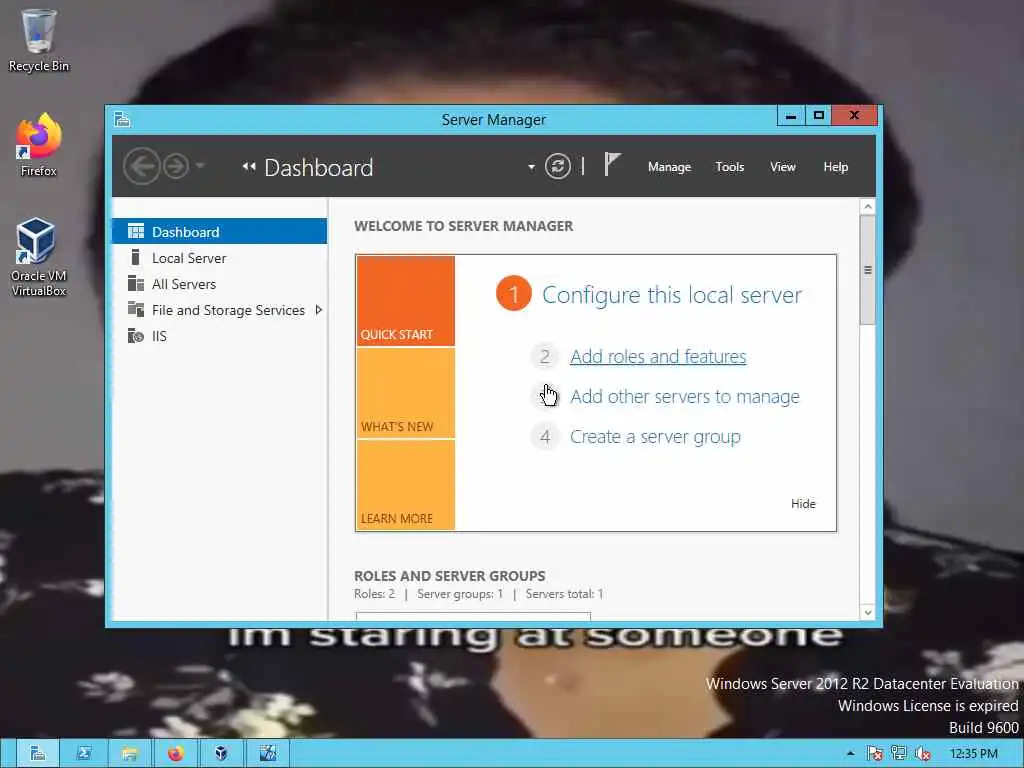The image size is (1024, 768).
Task: Open Windows PowerShell from the taskbar
Action: coord(84,754)
